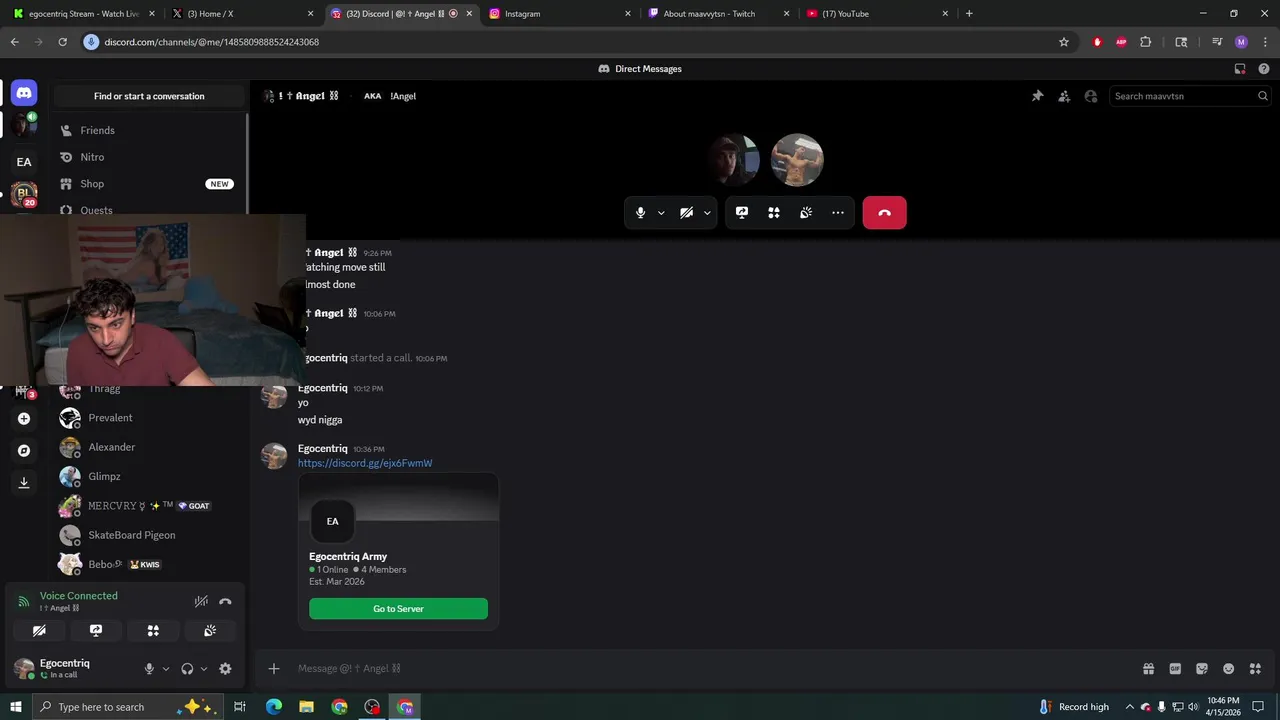Open more call options ellipsis
This screenshot has height=720, width=1280.
pos(838,212)
